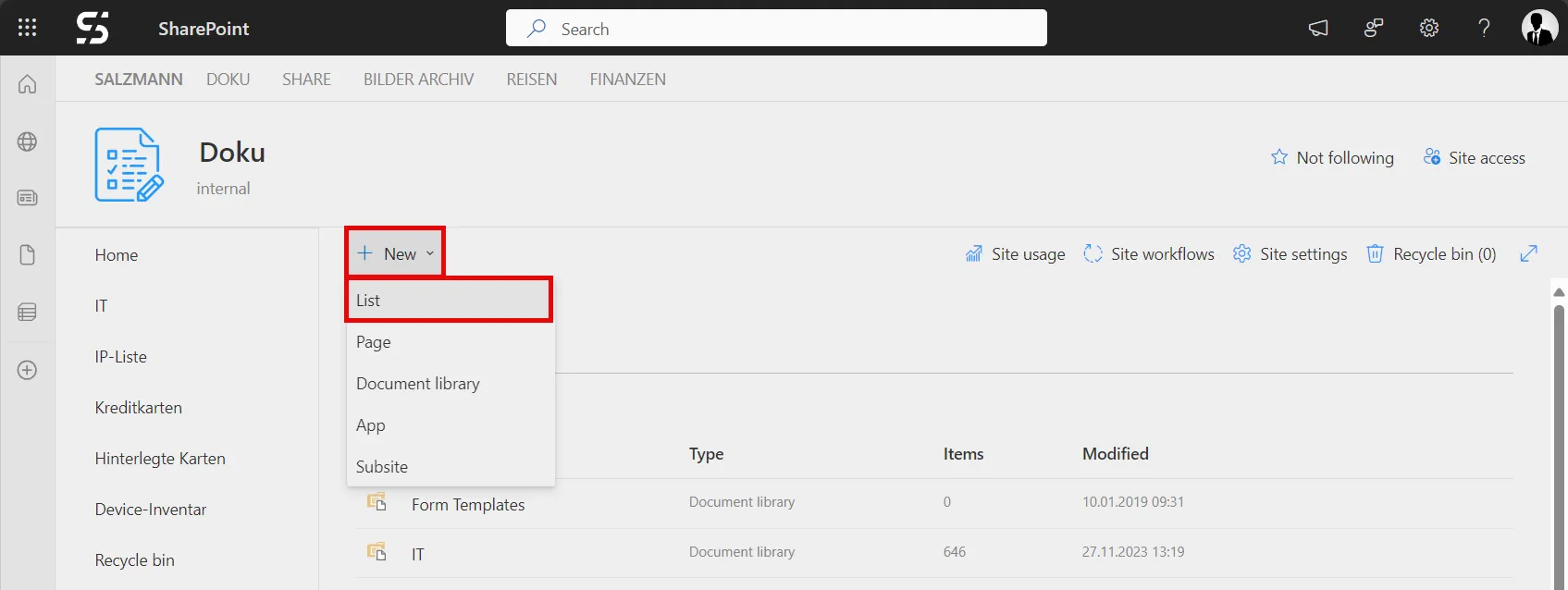The image size is (1568, 590).
Task: Click the Recycle bin trash icon
Action: click(x=1376, y=253)
